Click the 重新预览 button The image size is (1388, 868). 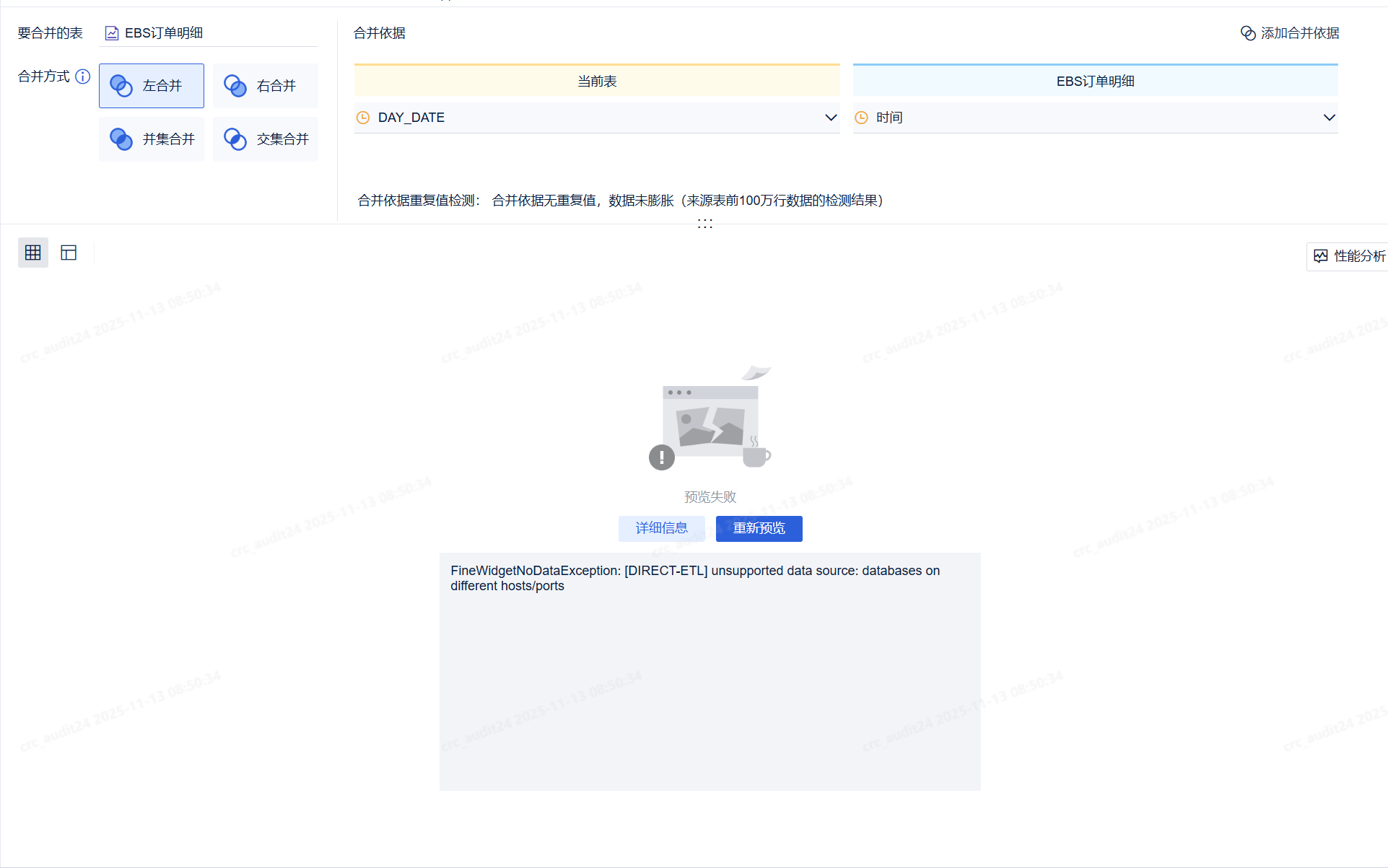759,528
